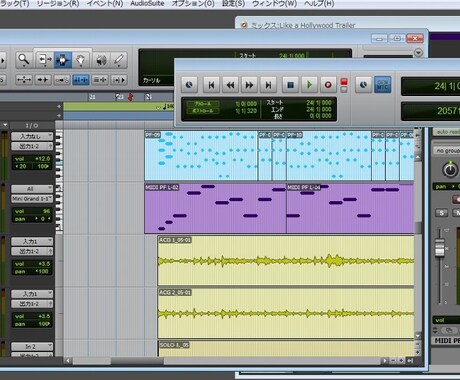Image resolution: width=460 pixels, height=380 pixels.
Task: Open the In 2 input selector
Action: pyautogui.click(x=32, y=346)
